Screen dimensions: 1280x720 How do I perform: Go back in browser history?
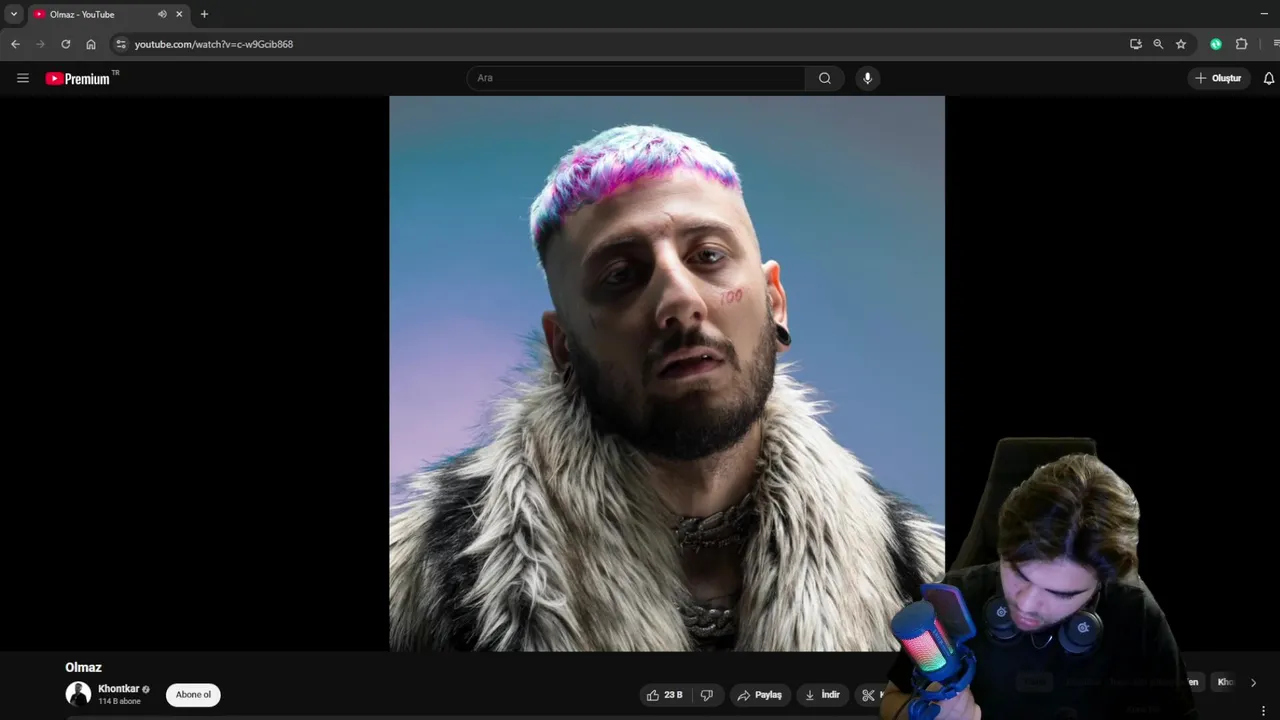pos(15,44)
